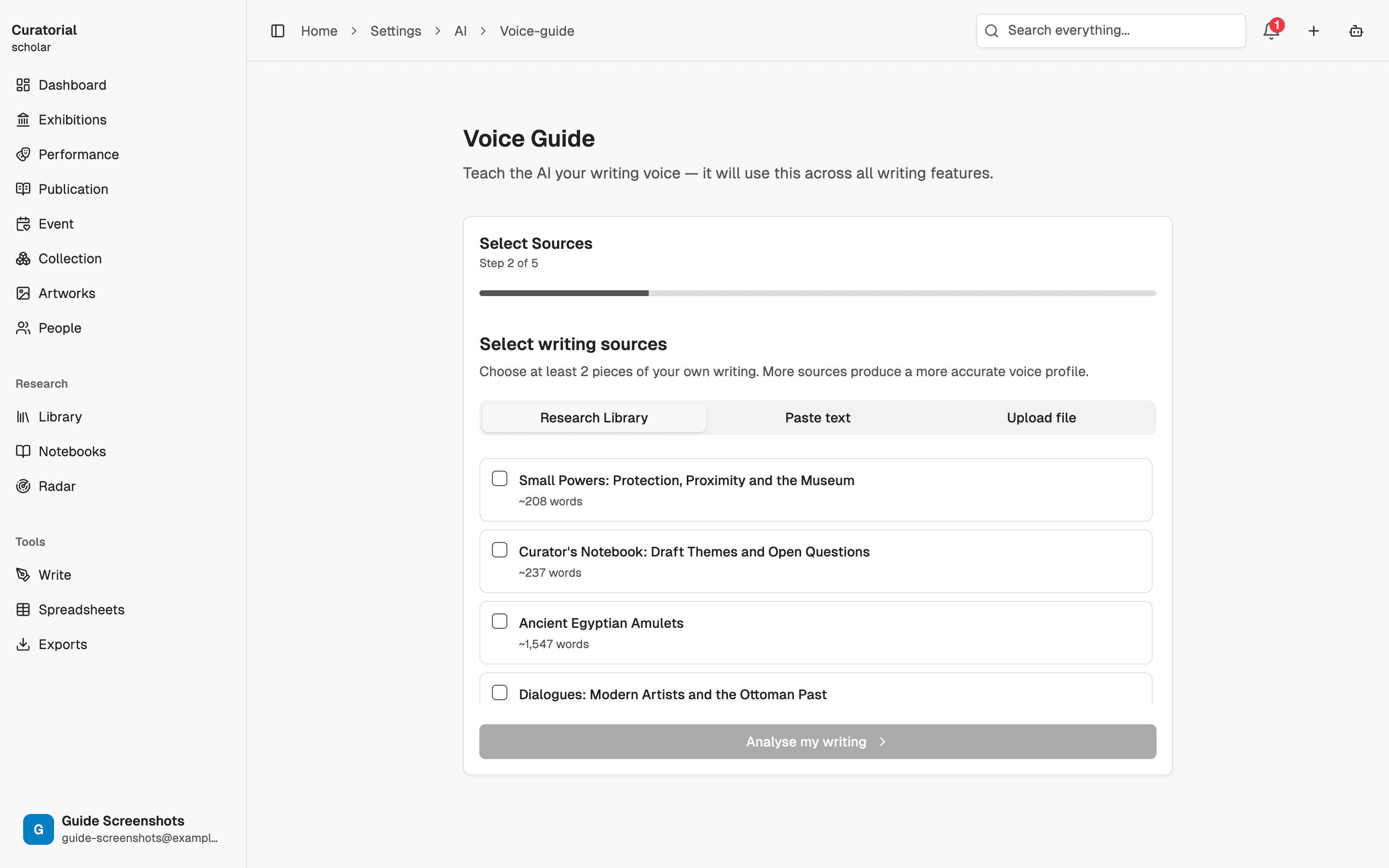Image resolution: width=1389 pixels, height=868 pixels.
Task: Check Curator's Notebook source checkbox
Action: coord(499,550)
